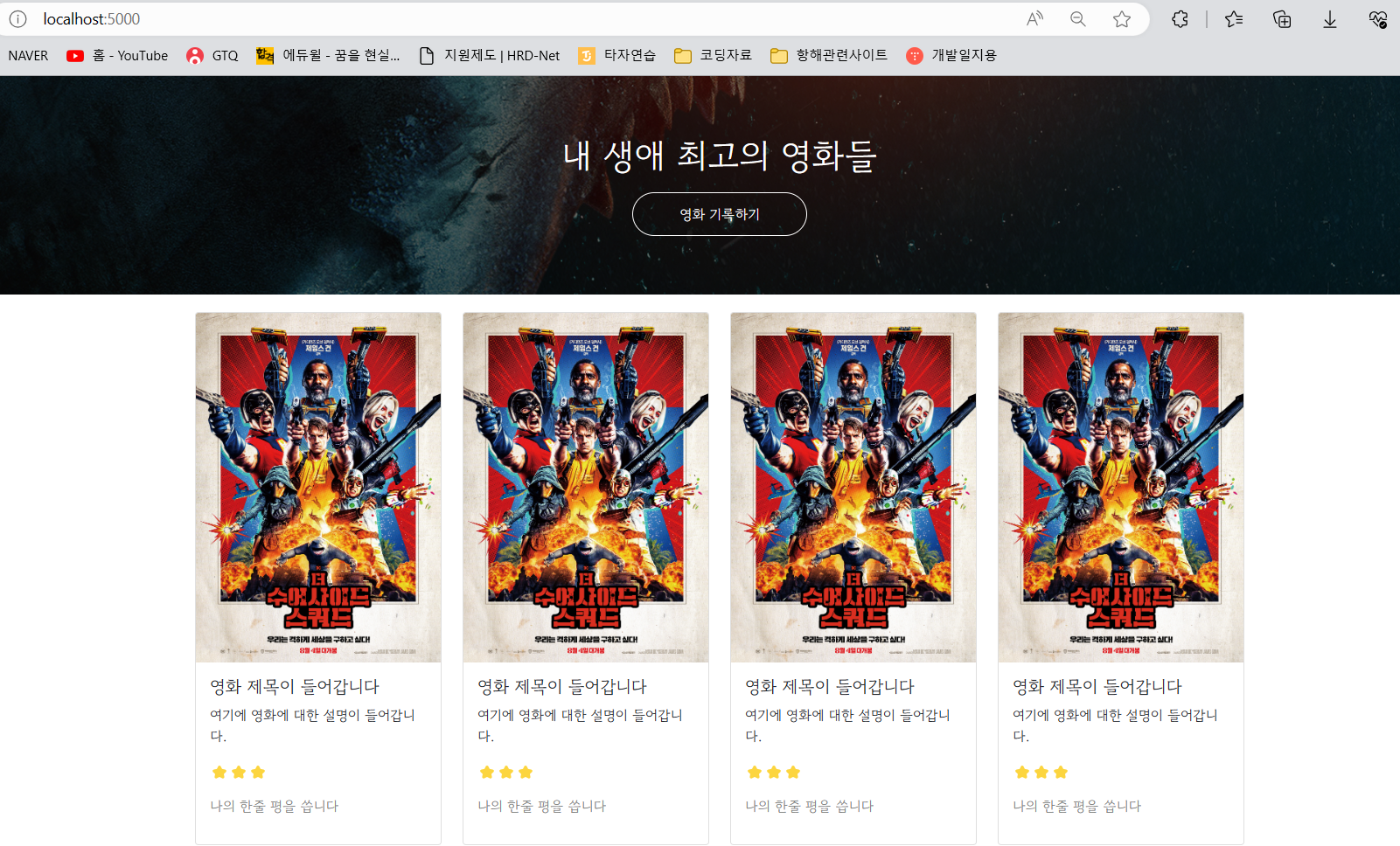1400x846 pixels.
Task: Click the third movie card poster
Action: point(853,488)
